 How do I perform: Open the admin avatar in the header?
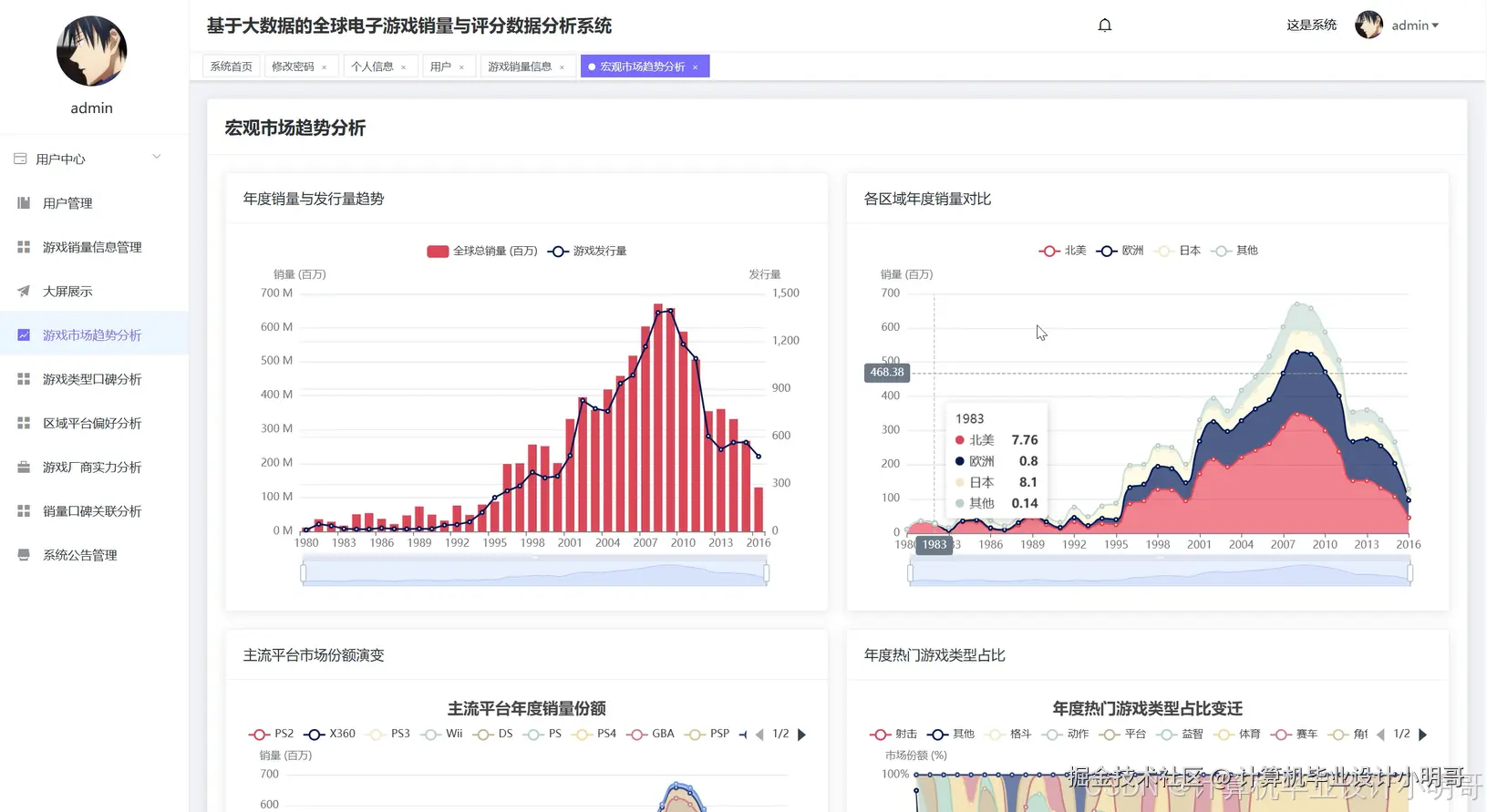tap(1368, 26)
